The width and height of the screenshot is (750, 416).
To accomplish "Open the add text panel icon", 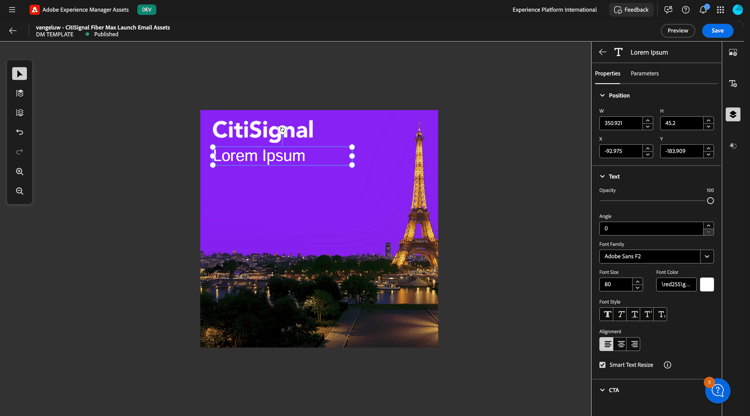I will click(x=733, y=84).
